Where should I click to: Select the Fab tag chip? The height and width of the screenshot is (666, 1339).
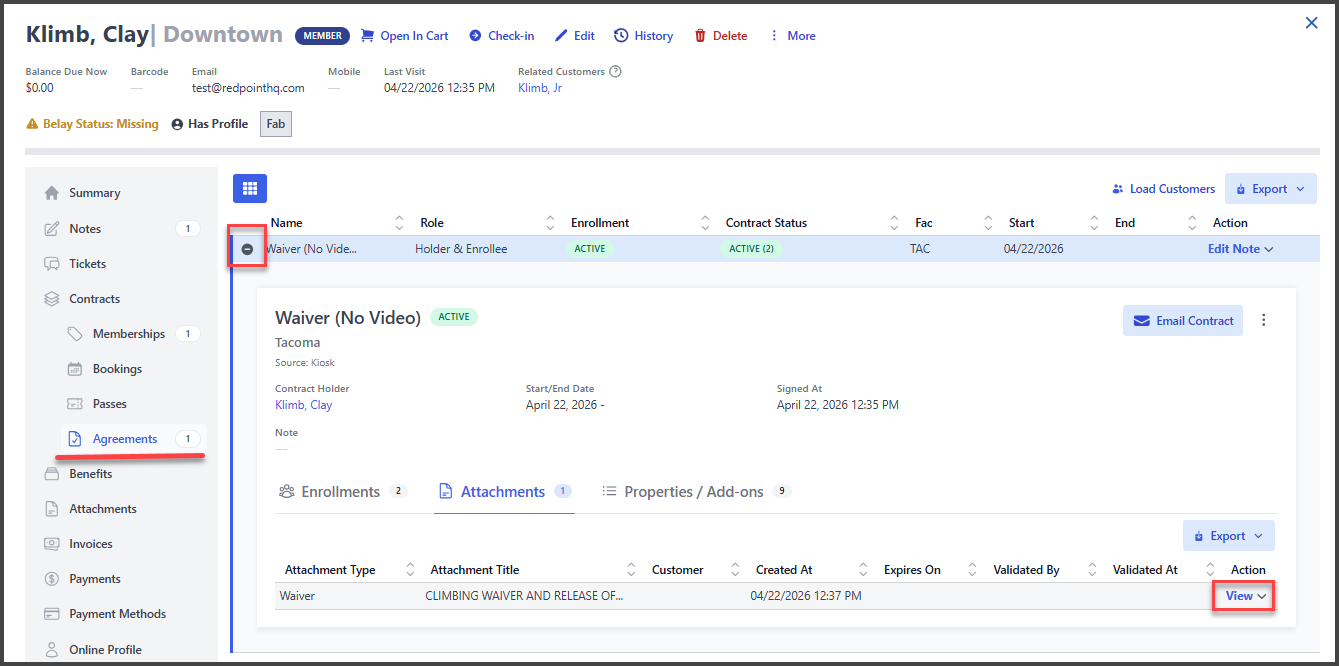pos(276,125)
